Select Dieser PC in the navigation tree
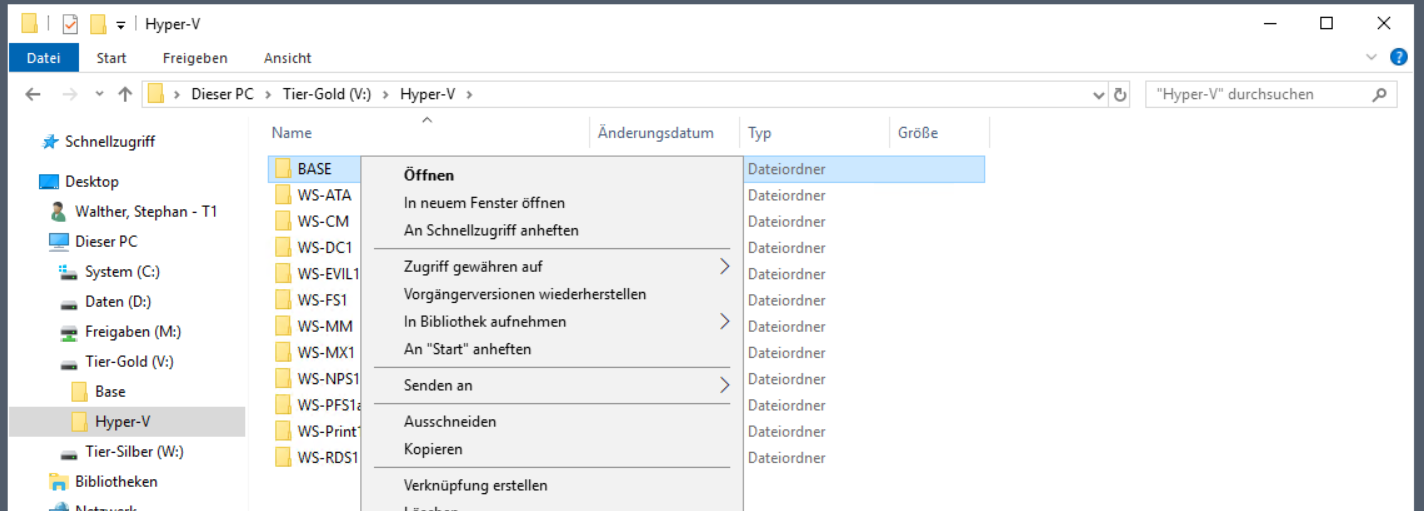Screen dimensions: 1424x511 (x=106, y=241)
